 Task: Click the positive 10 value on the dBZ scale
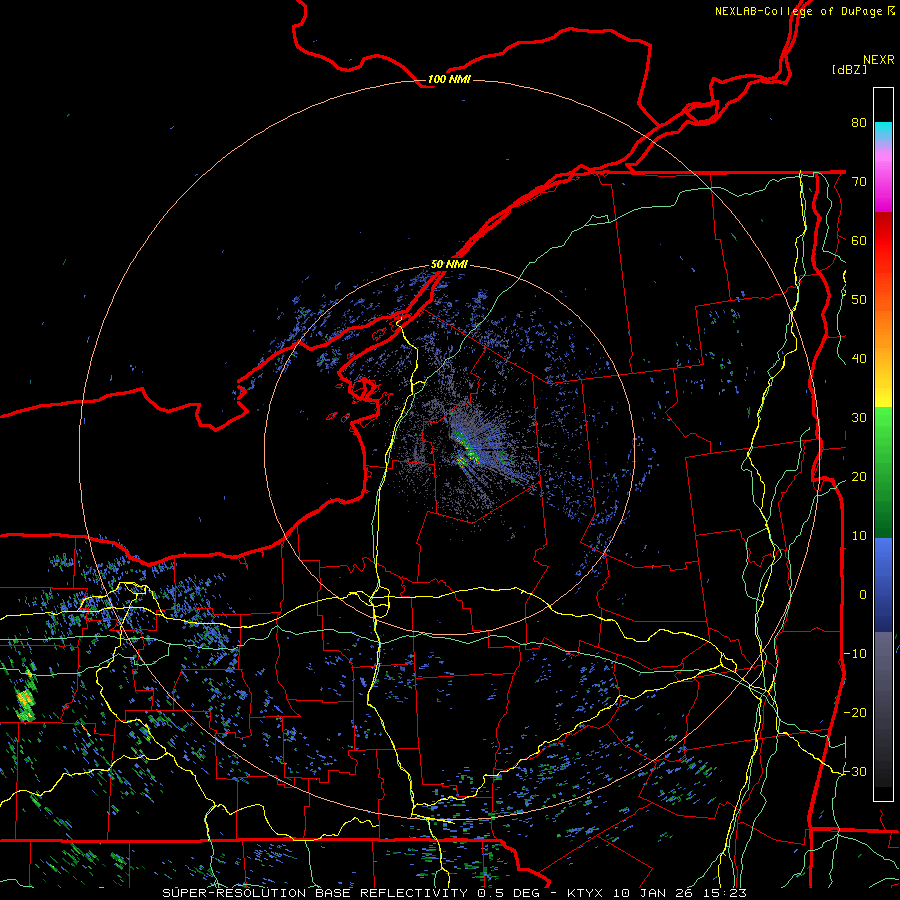pos(859,536)
